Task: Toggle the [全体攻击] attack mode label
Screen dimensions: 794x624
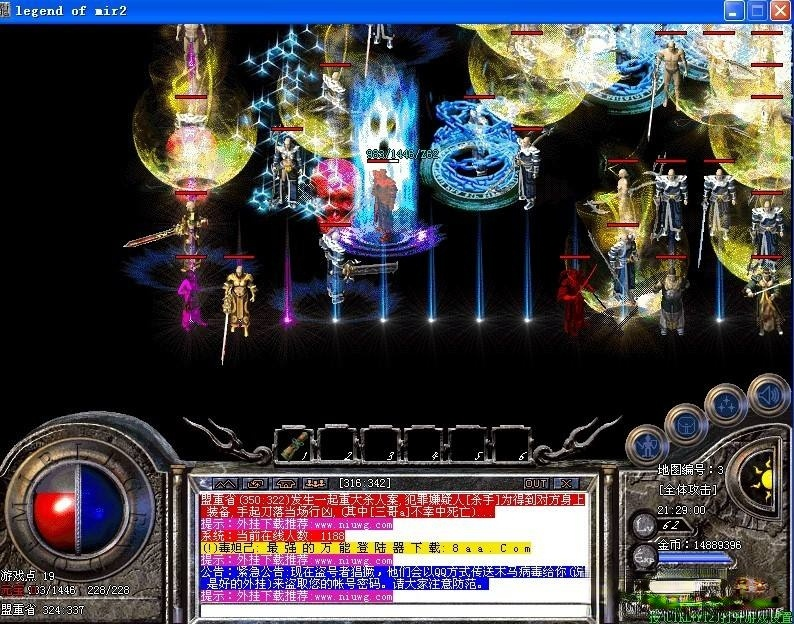Action: pos(688,490)
